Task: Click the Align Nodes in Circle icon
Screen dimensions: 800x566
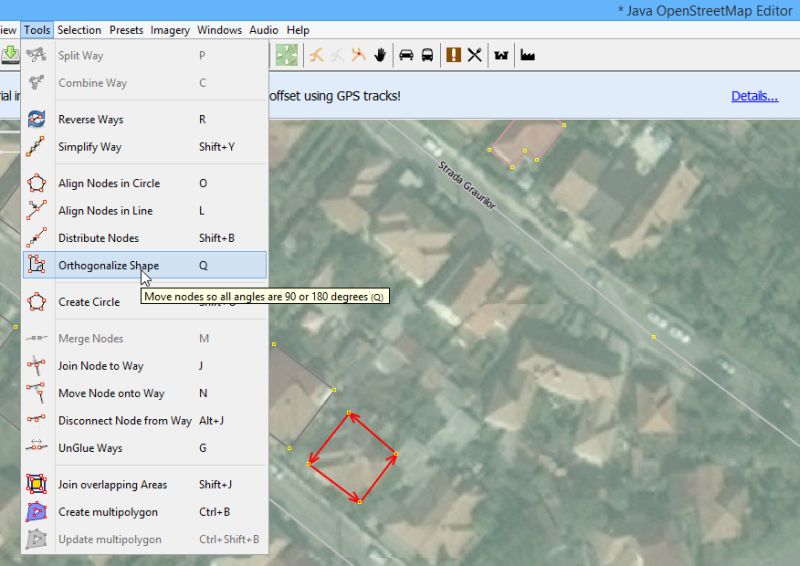Action: coord(36,183)
